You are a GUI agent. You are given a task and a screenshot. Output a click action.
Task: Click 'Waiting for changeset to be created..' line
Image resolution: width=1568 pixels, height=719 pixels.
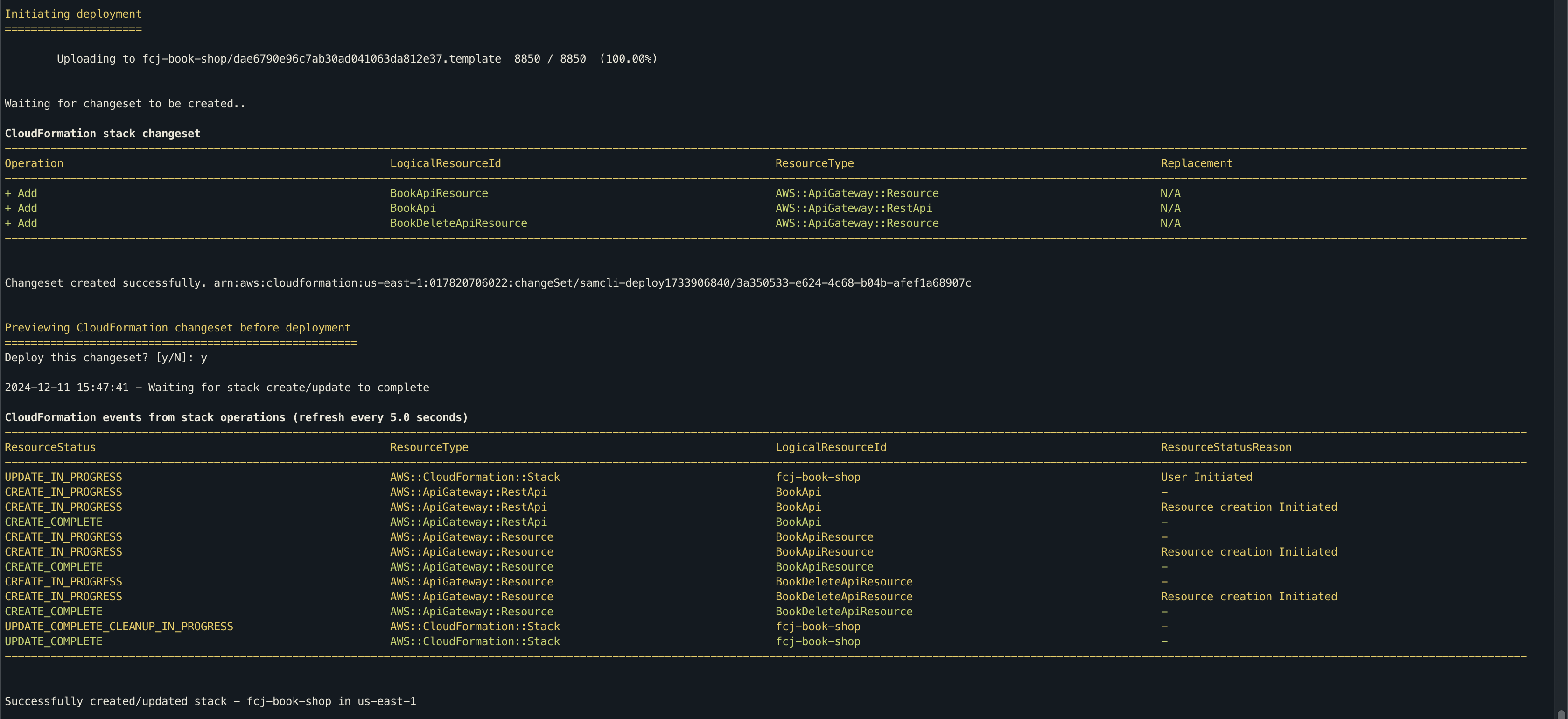click(x=126, y=104)
